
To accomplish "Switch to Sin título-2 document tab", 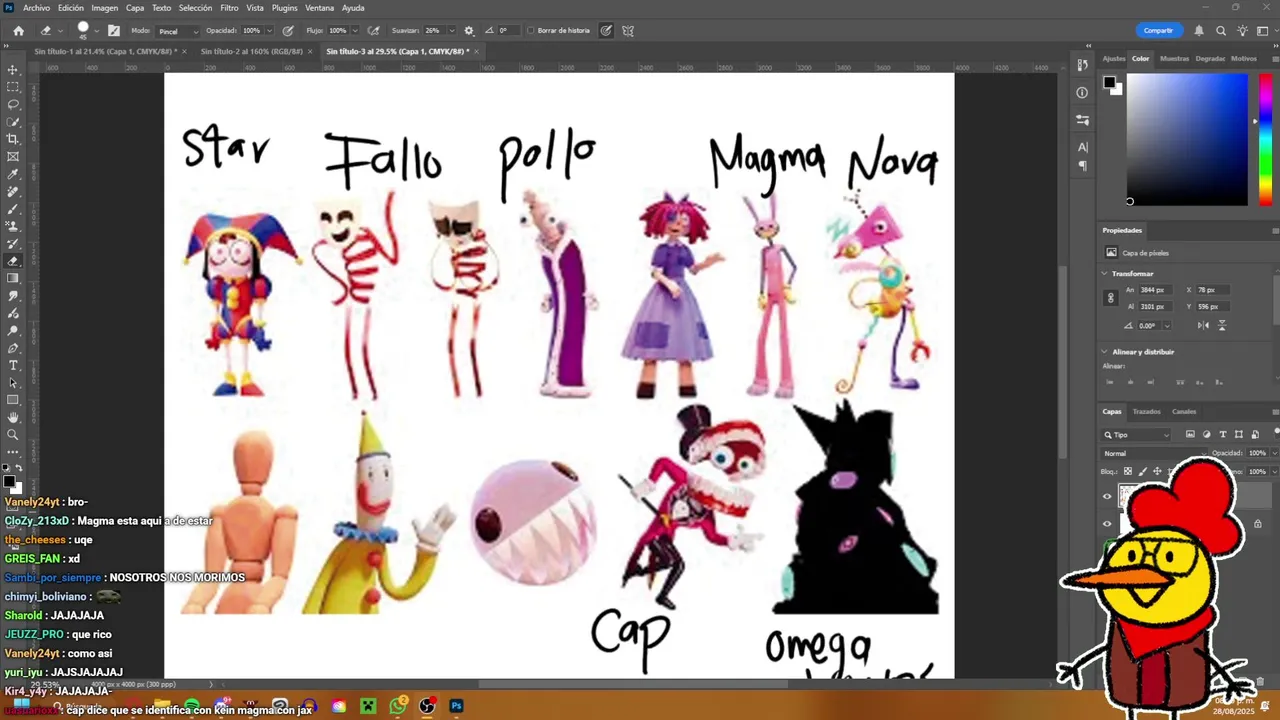I will [252, 51].
